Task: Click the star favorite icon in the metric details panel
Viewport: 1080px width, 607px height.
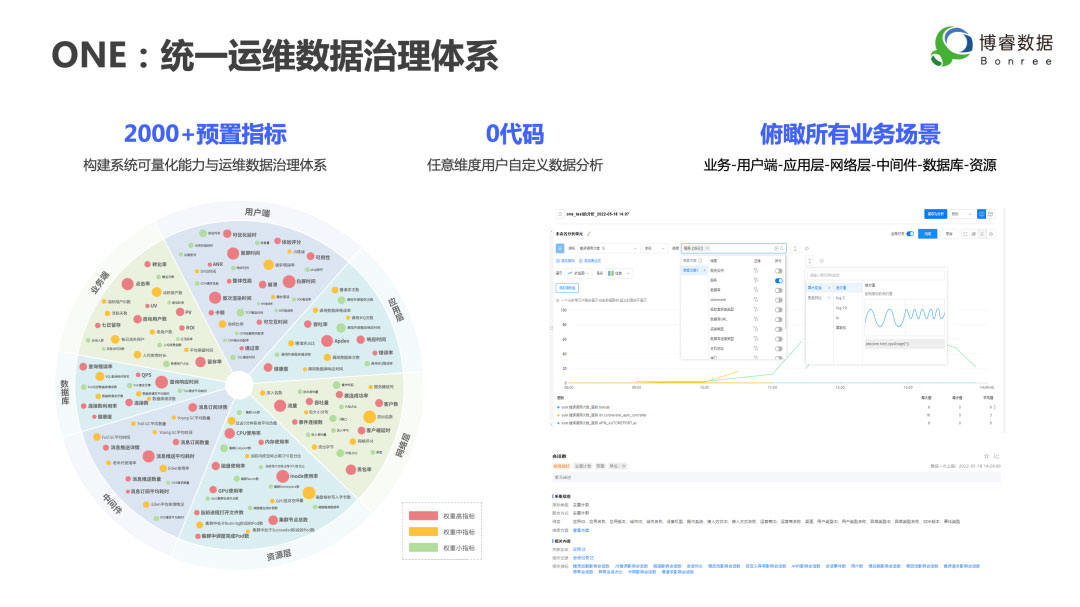Action: click(986, 456)
